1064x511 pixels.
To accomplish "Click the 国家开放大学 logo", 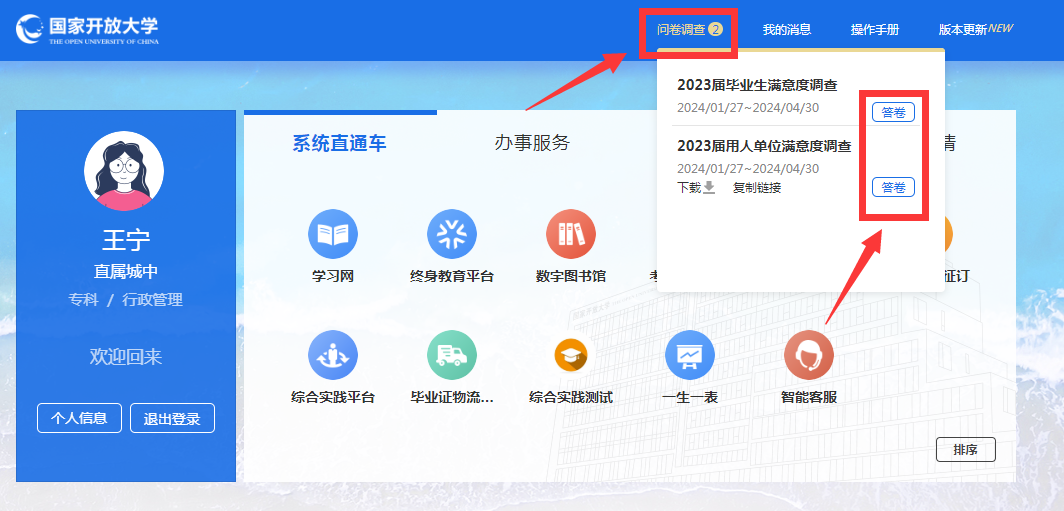I will [88, 29].
